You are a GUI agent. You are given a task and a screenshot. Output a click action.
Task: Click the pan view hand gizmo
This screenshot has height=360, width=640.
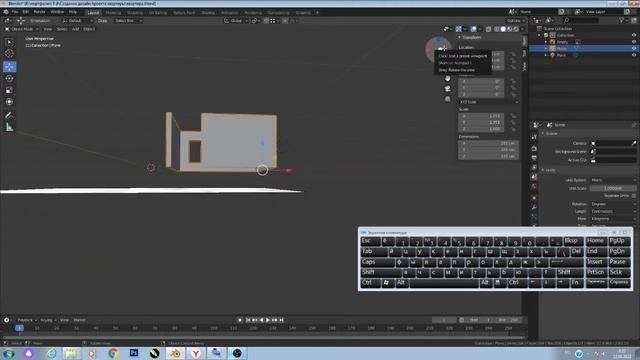(x=448, y=78)
